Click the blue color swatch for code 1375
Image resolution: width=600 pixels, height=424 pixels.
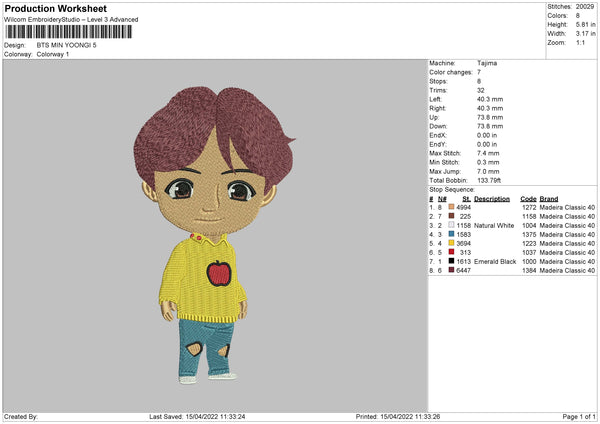[451, 234]
